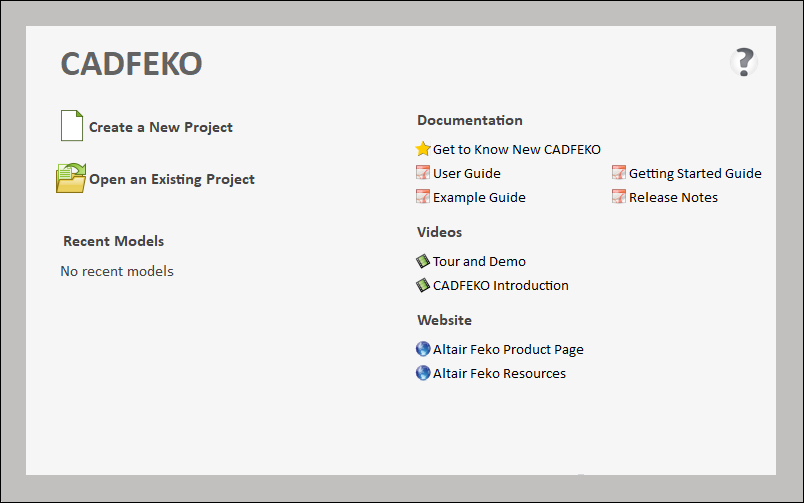Viewport: 804px width, 503px height.
Task: Visit the Altair Feko Product Page link
Action: click(508, 349)
